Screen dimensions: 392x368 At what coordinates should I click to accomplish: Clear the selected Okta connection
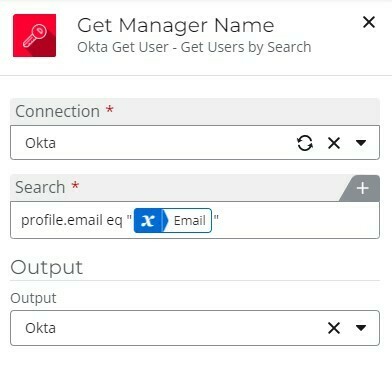[334, 143]
